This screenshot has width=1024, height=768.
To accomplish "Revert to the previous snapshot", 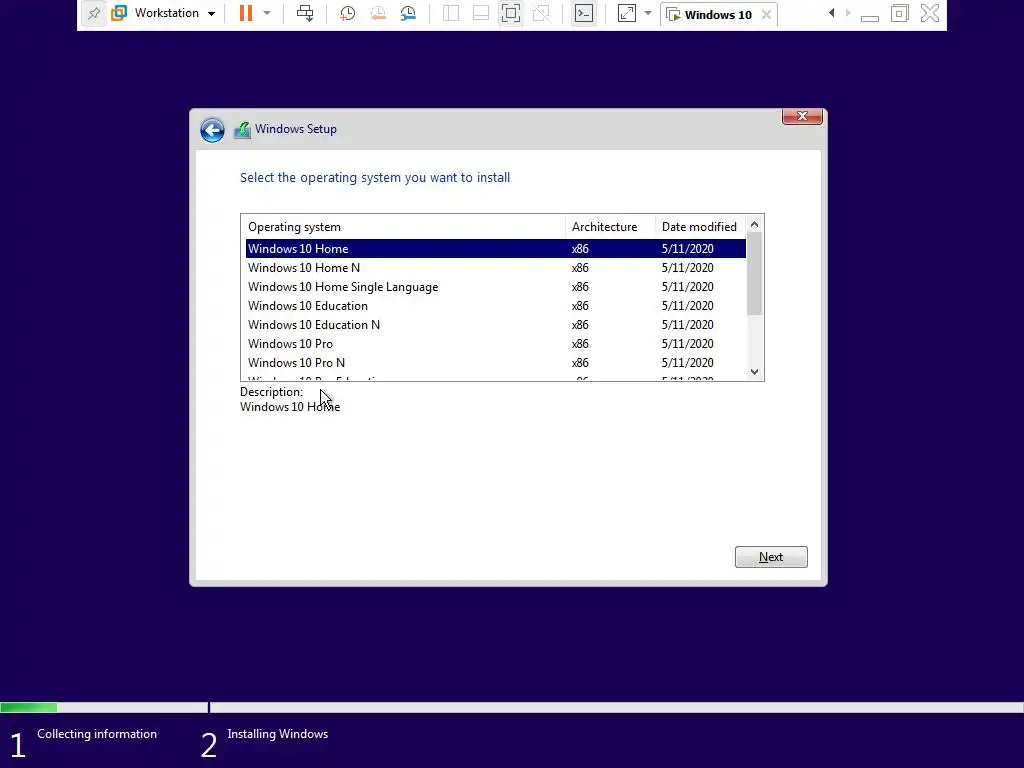I will point(377,13).
